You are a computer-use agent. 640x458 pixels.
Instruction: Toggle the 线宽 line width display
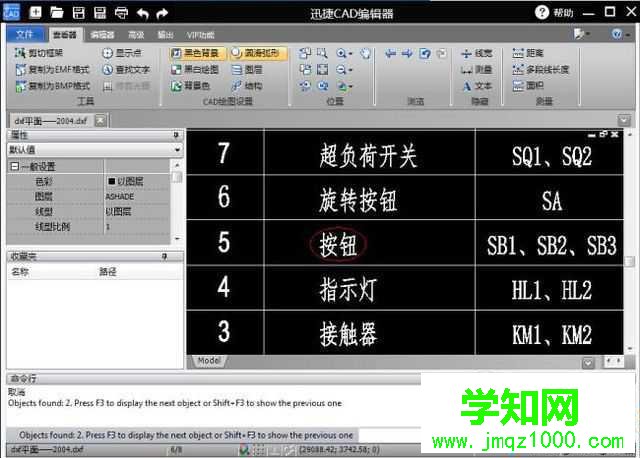[477, 53]
